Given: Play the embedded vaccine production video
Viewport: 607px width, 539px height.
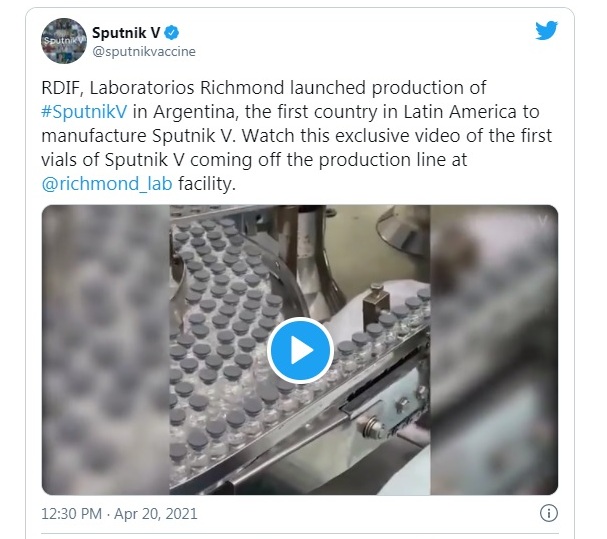Looking at the screenshot, I should coord(300,350).
